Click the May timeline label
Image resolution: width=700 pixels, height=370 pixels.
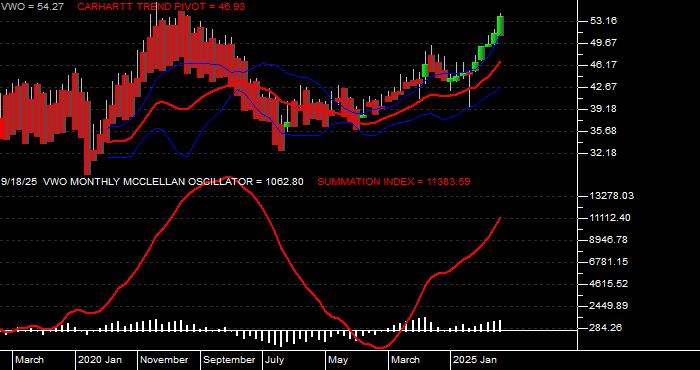pyautogui.click(x=338, y=360)
